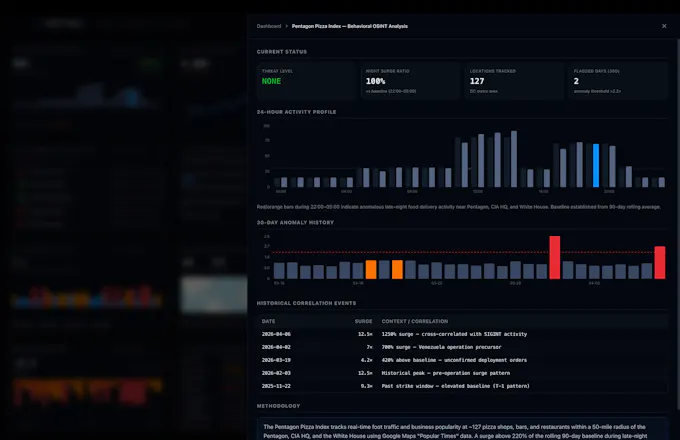680x440 pixels.
Task: Click the breadcrumb title Pentagon Pizza Index
Action: tap(350, 26)
